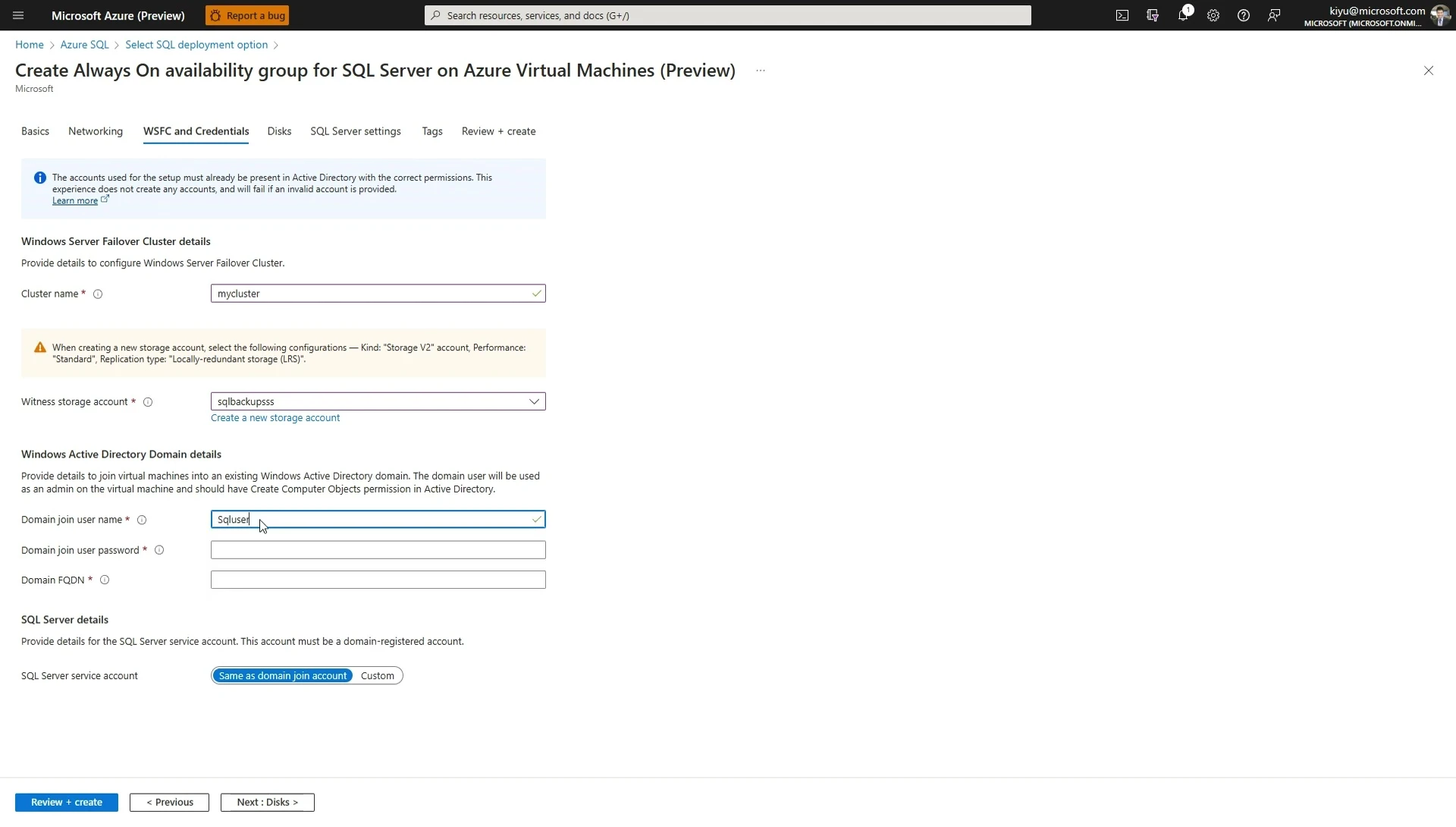Open the Help question mark icon
The height and width of the screenshot is (827, 1456).
point(1244,15)
